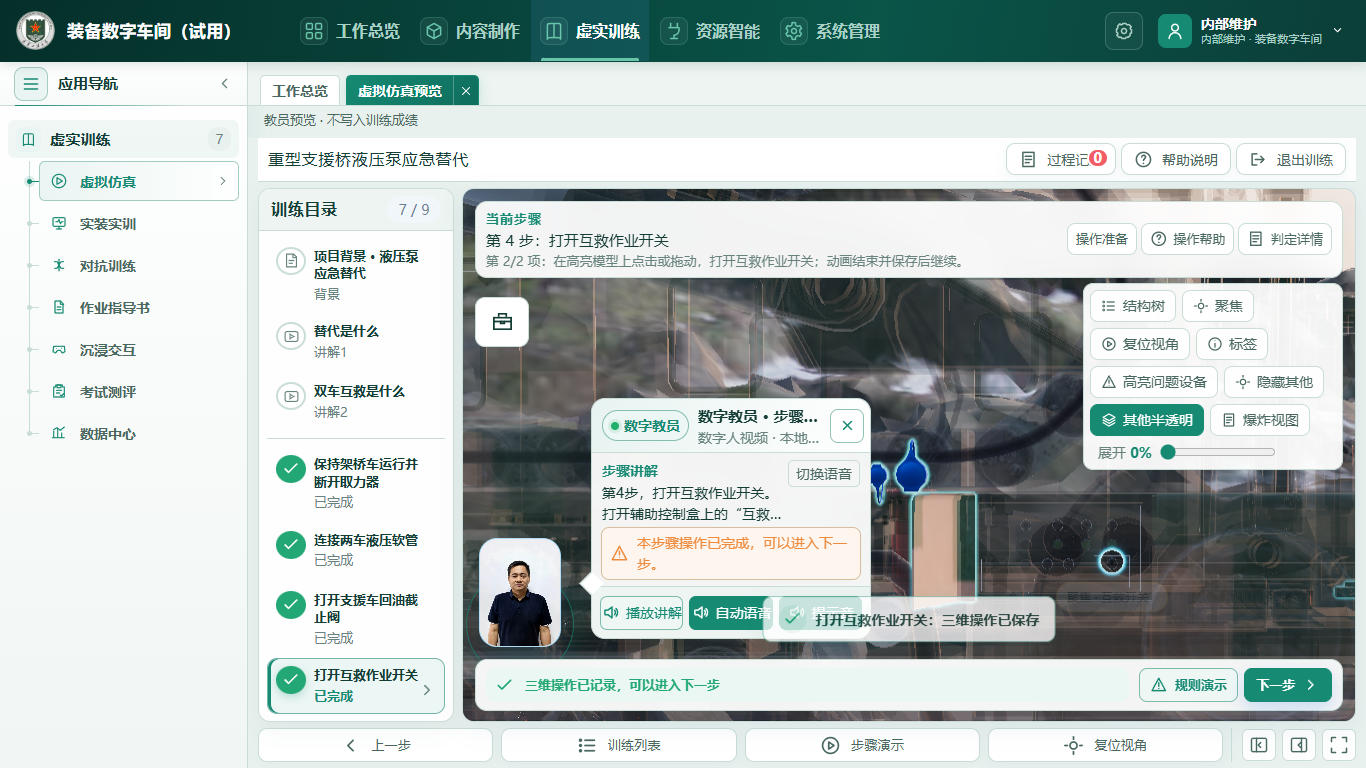Screen dimensions: 1366x768
Task: Collapse left panel with bottom bar icon
Action: 1259,745
